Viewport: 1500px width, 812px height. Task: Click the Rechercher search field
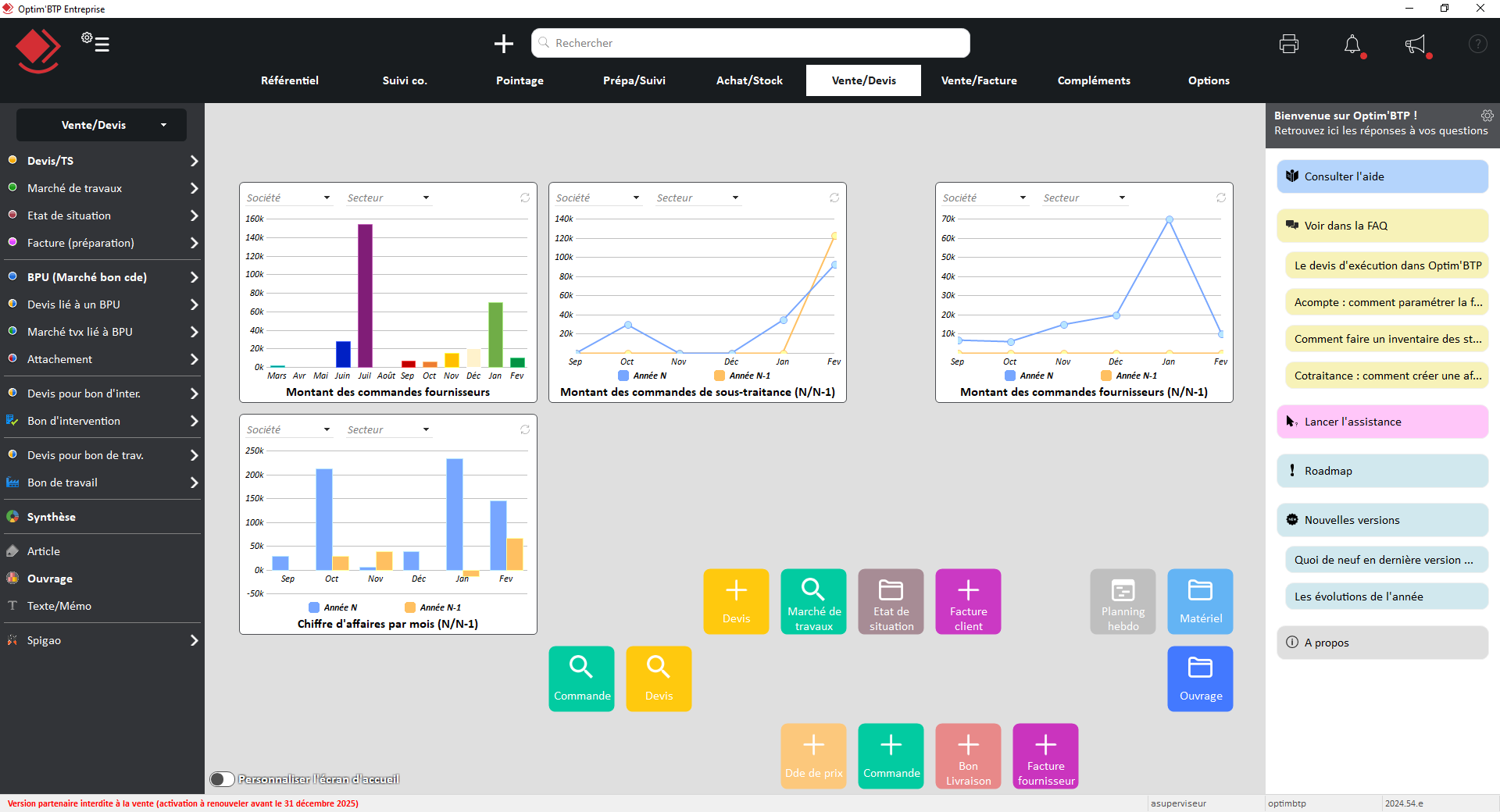coord(751,43)
